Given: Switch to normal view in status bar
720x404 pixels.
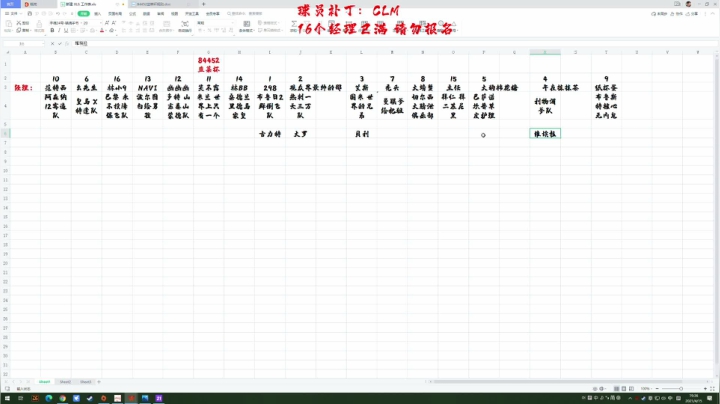Looking at the screenshot, I should point(616,388).
